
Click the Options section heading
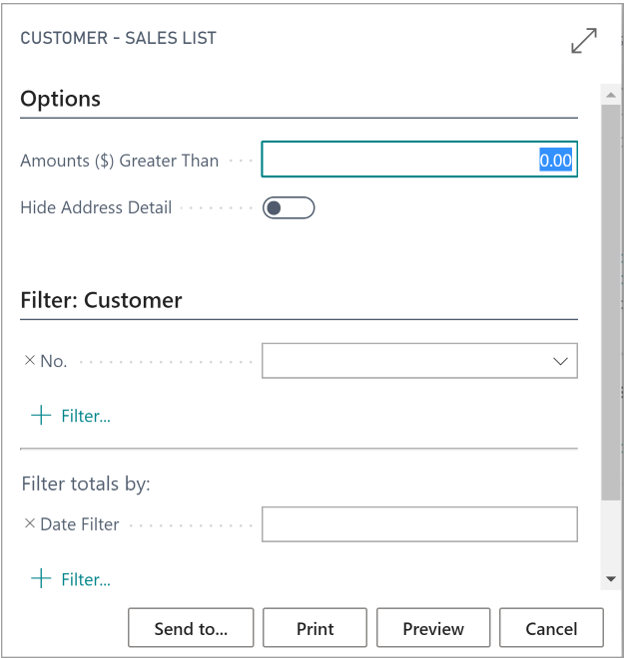tap(60, 99)
